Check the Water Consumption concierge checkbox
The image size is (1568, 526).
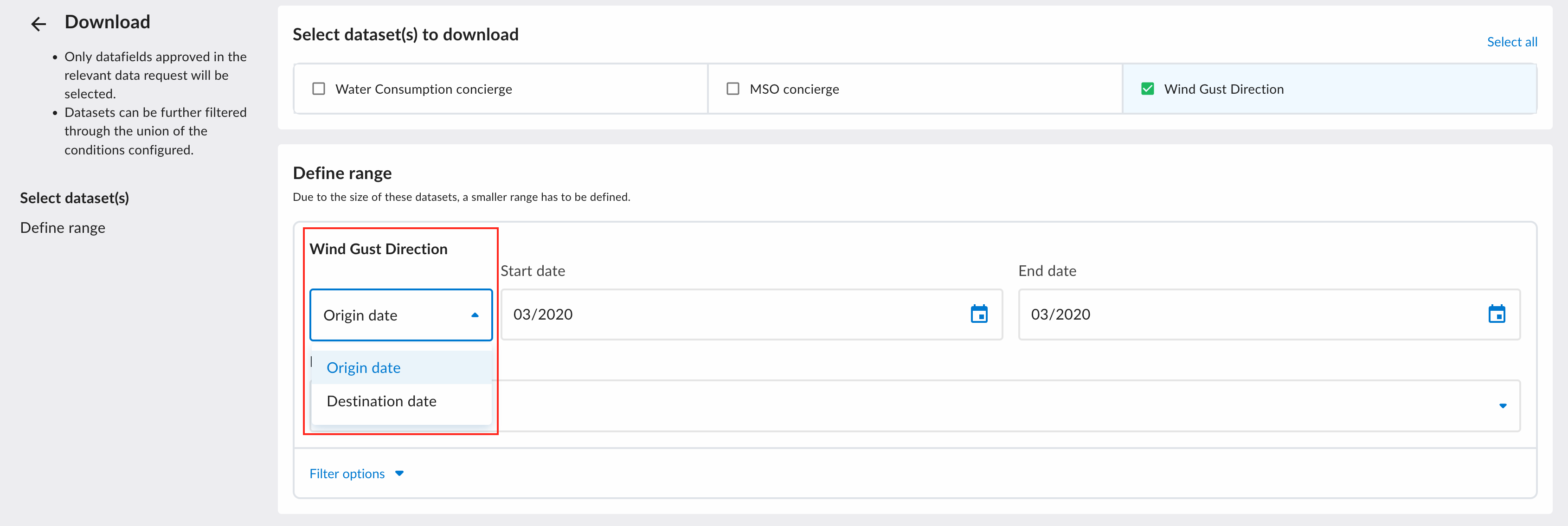point(318,89)
